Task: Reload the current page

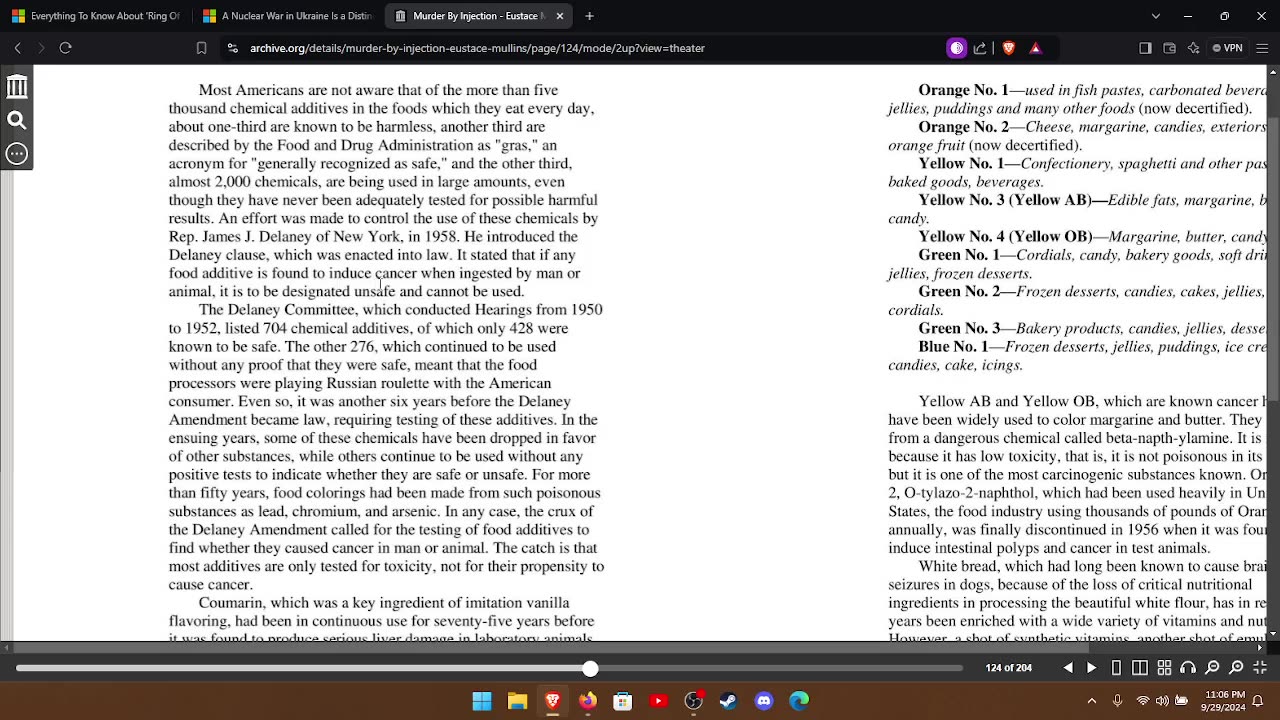Action: [x=66, y=48]
